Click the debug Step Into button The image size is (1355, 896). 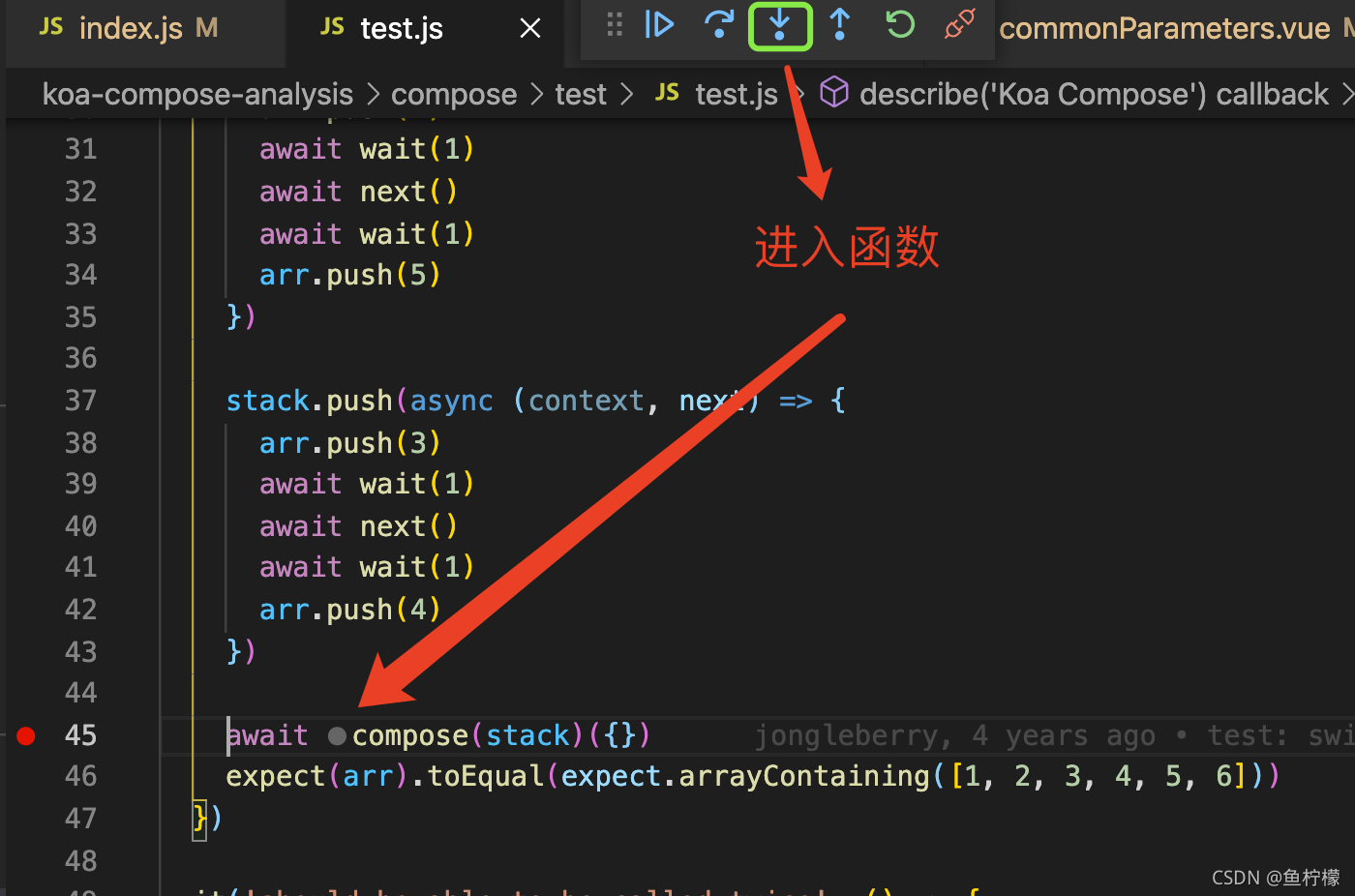(779, 25)
